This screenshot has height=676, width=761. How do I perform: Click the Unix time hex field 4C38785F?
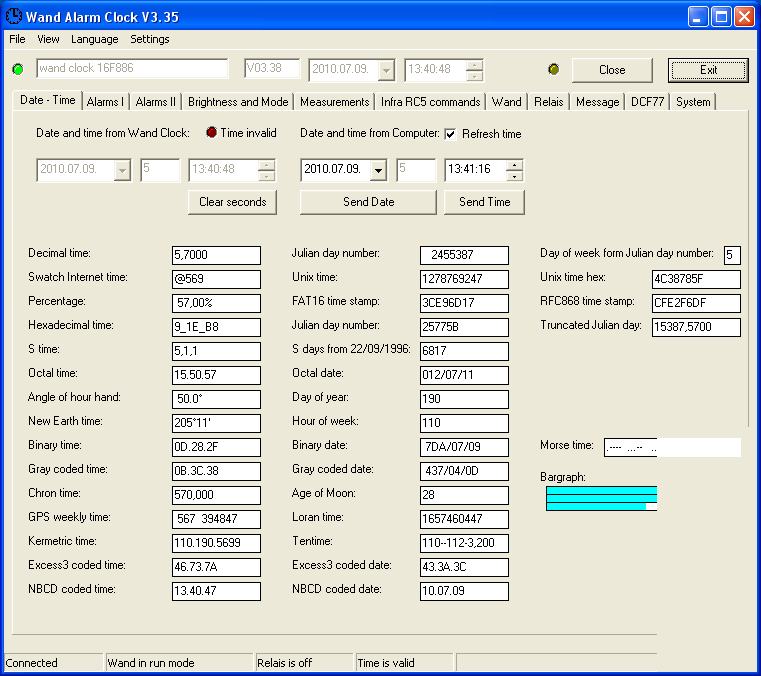click(696, 279)
